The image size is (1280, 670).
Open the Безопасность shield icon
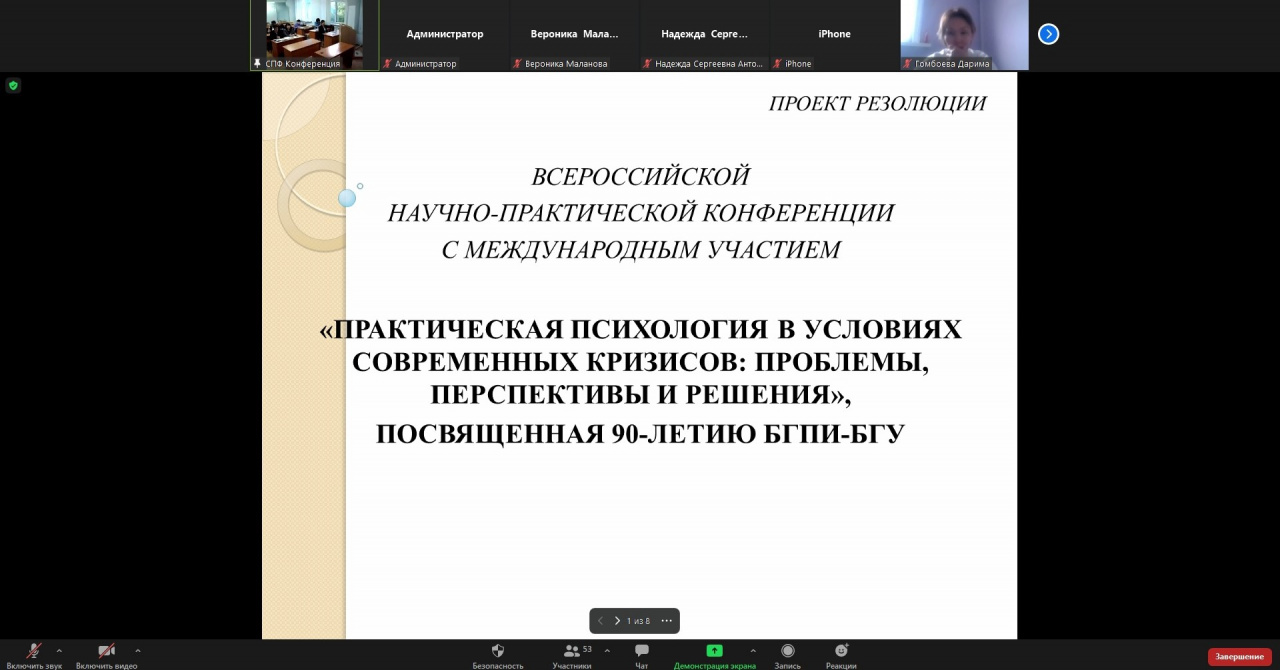click(498, 651)
